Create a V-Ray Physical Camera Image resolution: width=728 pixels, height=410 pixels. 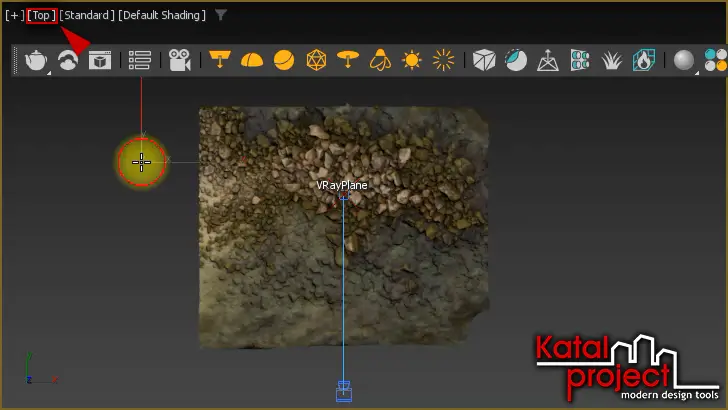(180, 60)
